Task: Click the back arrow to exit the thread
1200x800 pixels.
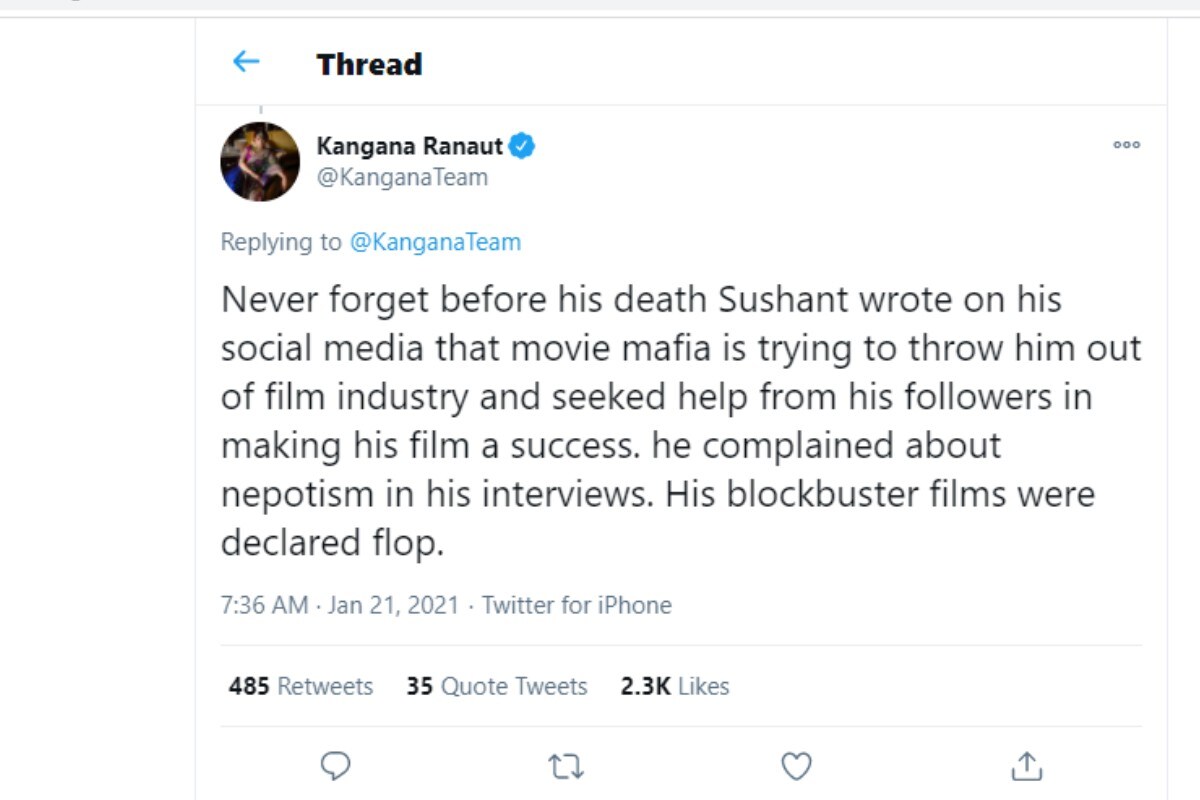Action: pos(246,61)
